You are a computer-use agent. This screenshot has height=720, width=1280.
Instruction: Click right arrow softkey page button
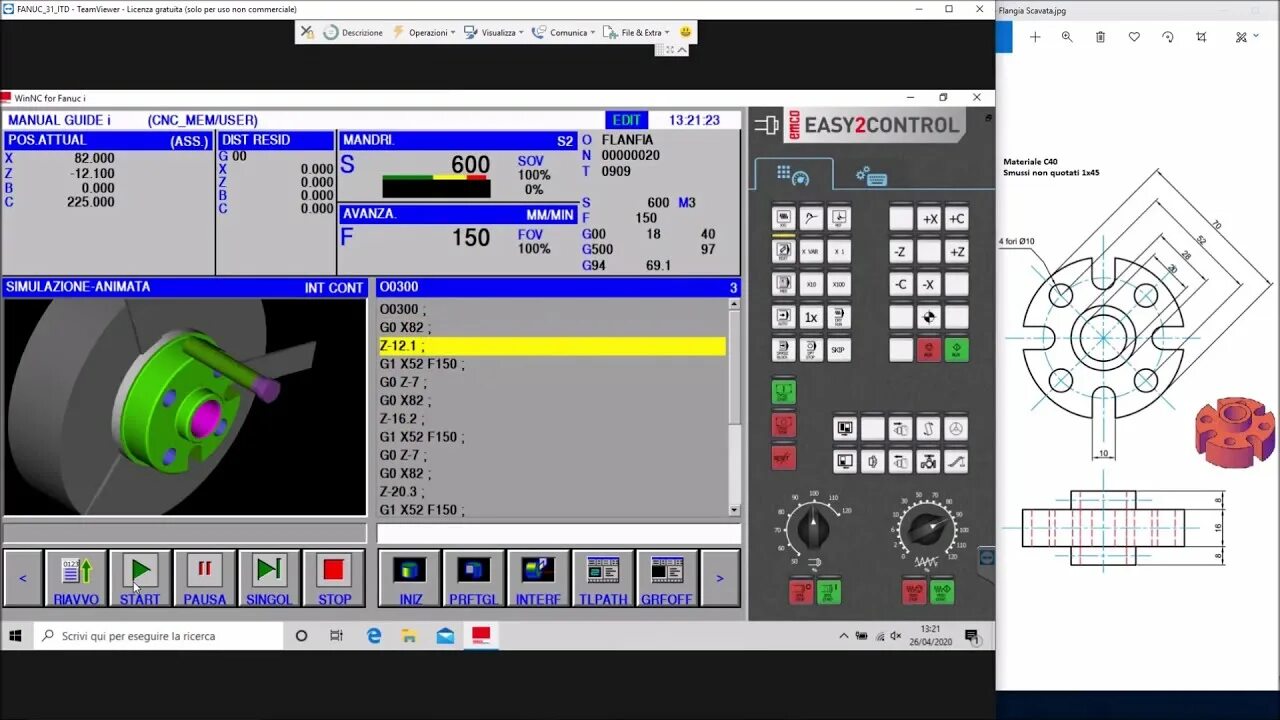719,579
